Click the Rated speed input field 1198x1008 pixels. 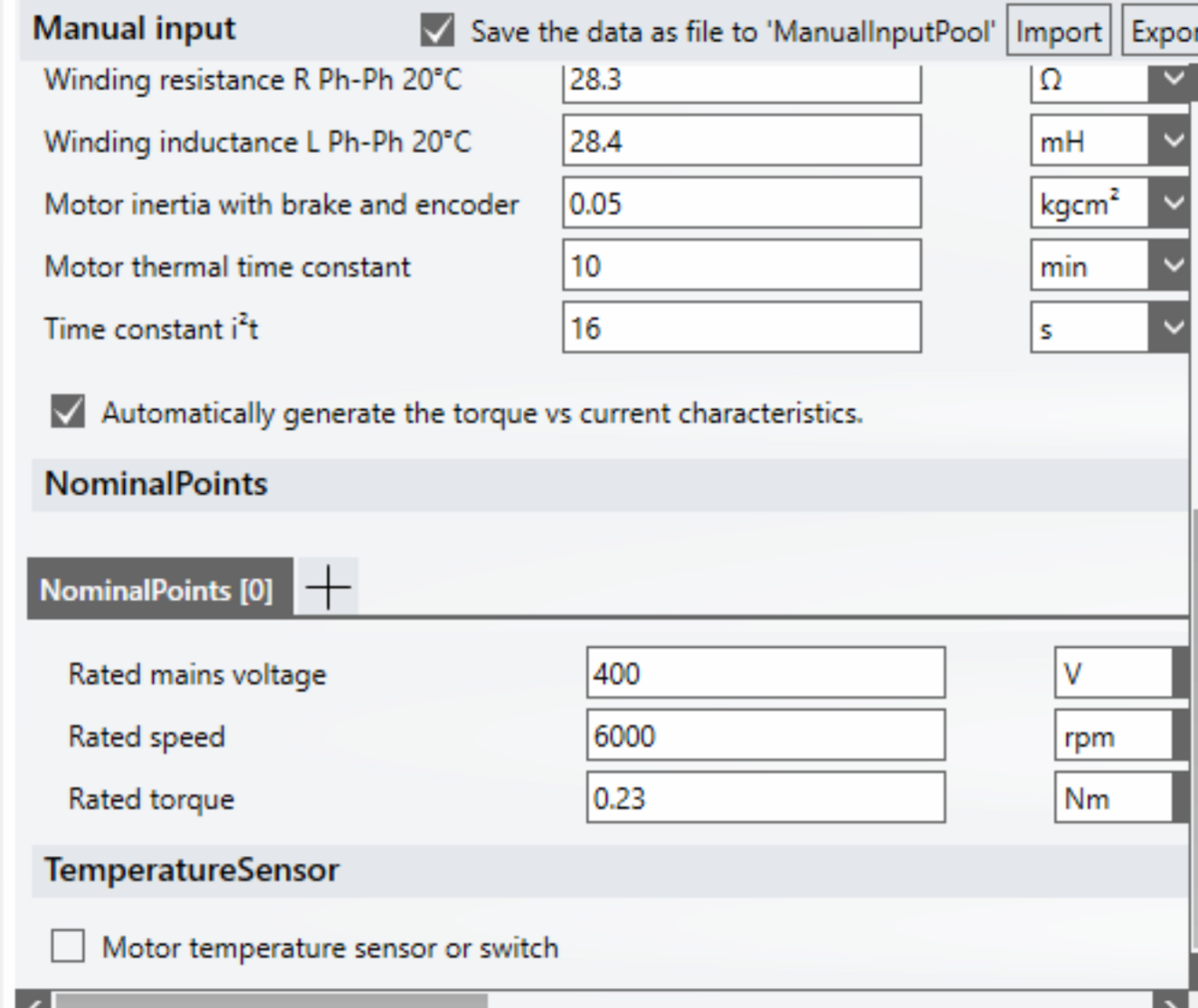765,737
